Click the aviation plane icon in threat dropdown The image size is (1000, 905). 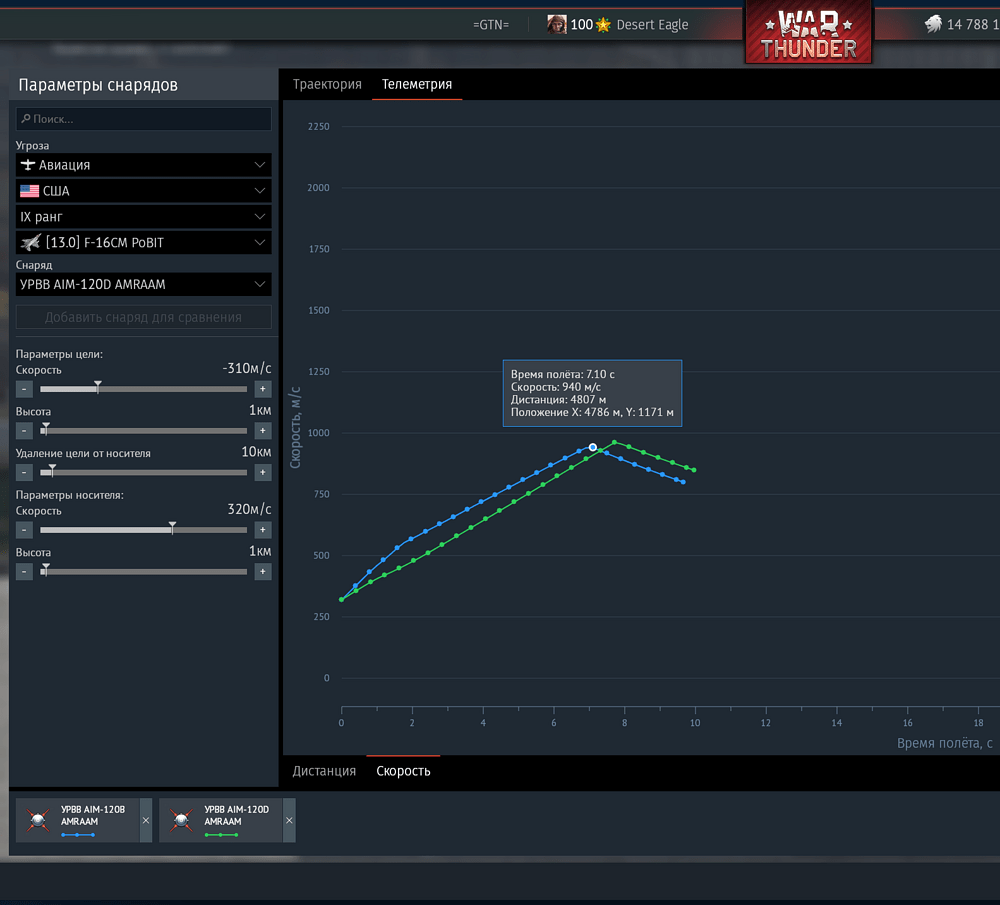pos(27,165)
